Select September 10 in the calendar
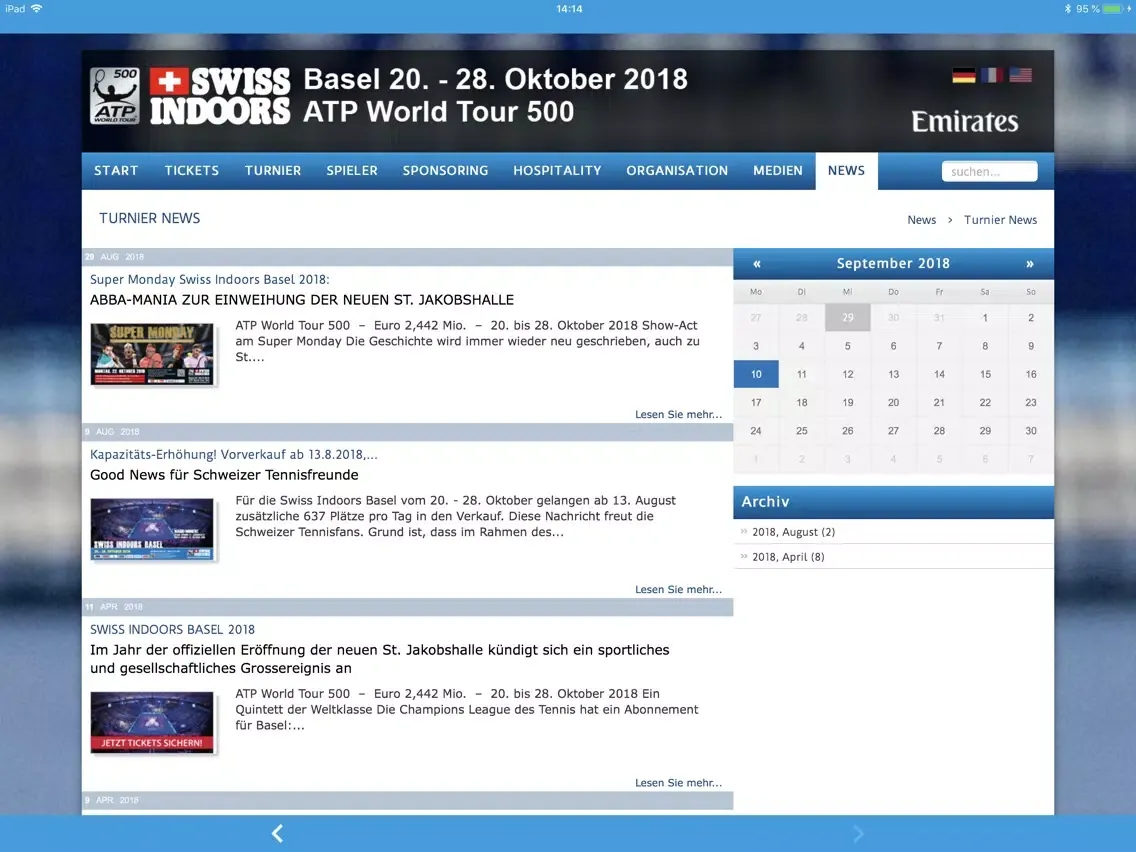Image resolution: width=1136 pixels, height=852 pixels. (x=756, y=374)
